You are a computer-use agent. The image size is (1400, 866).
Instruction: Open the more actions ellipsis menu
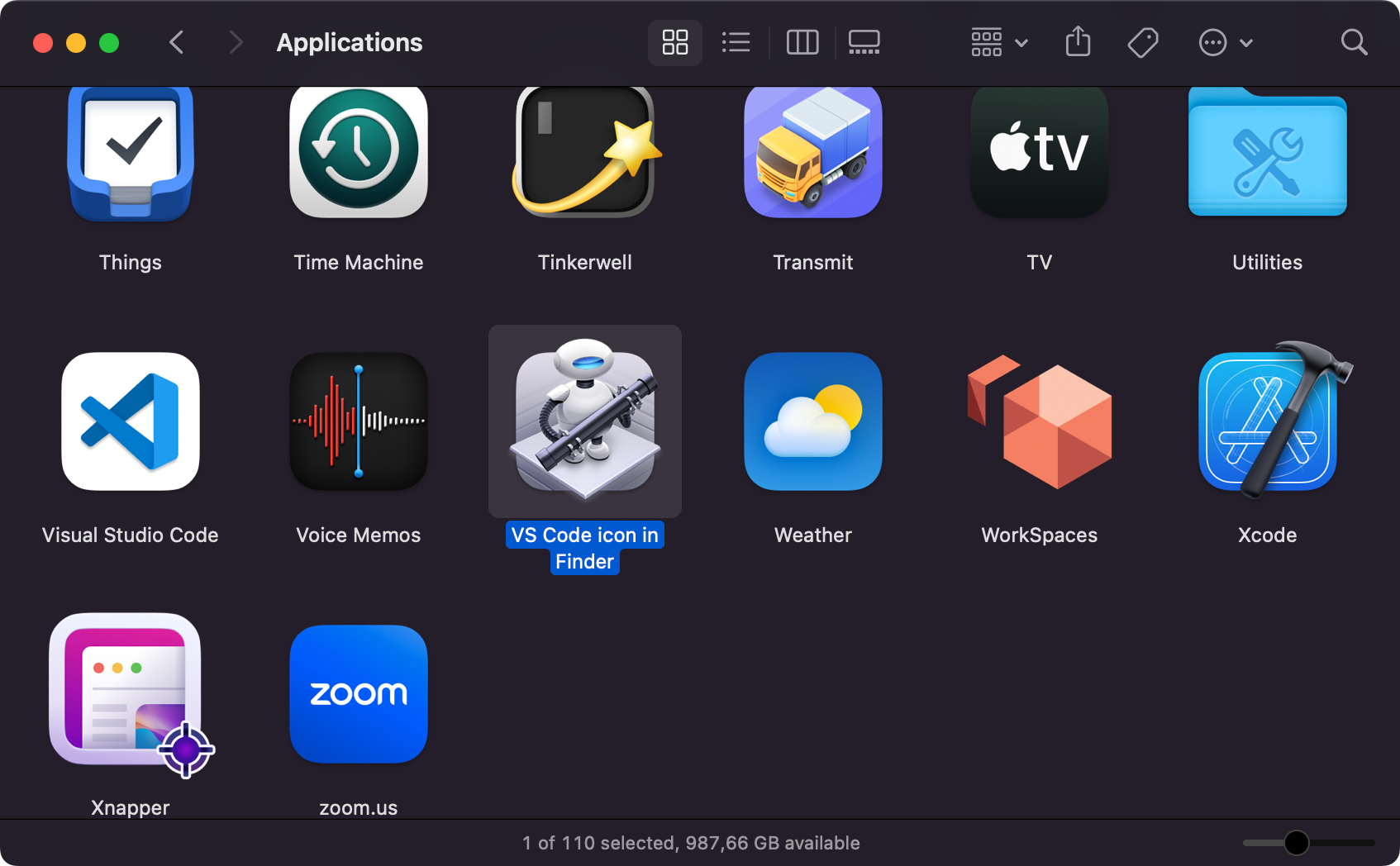1225,42
